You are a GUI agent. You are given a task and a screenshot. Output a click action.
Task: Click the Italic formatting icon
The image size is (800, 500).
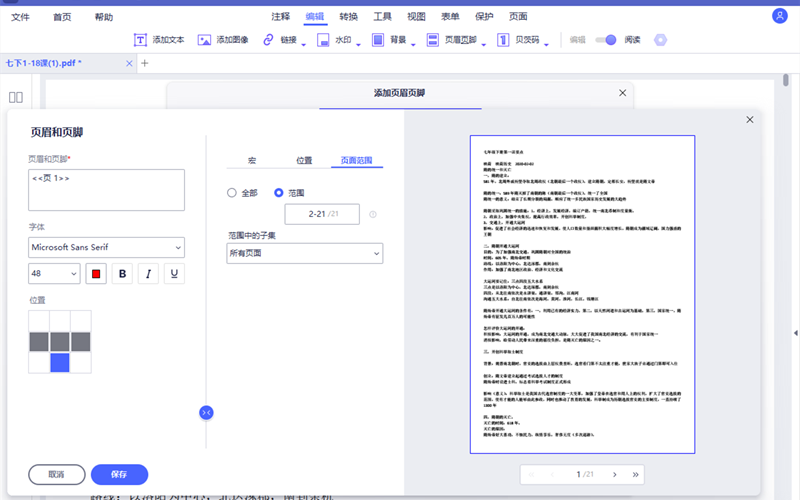point(148,274)
